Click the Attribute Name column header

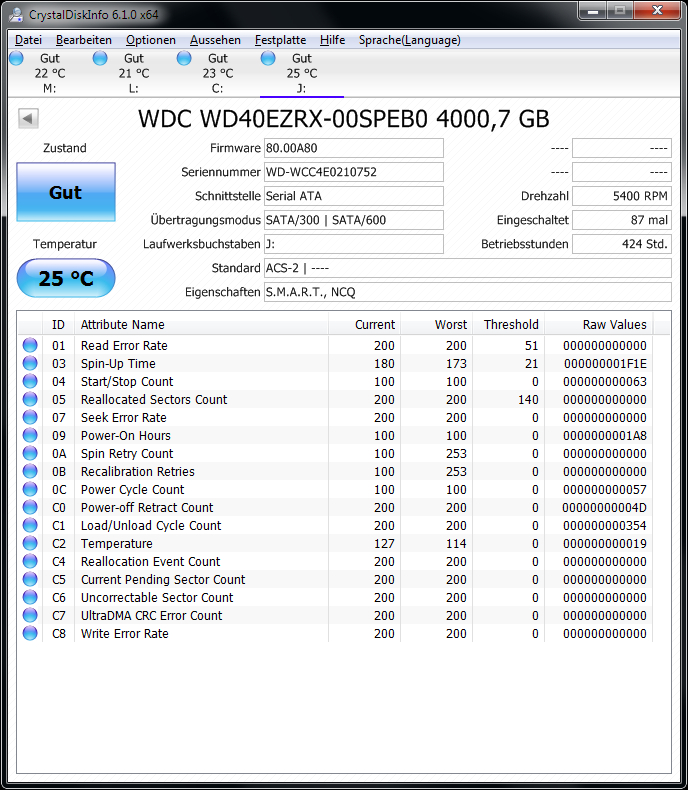[201, 324]
